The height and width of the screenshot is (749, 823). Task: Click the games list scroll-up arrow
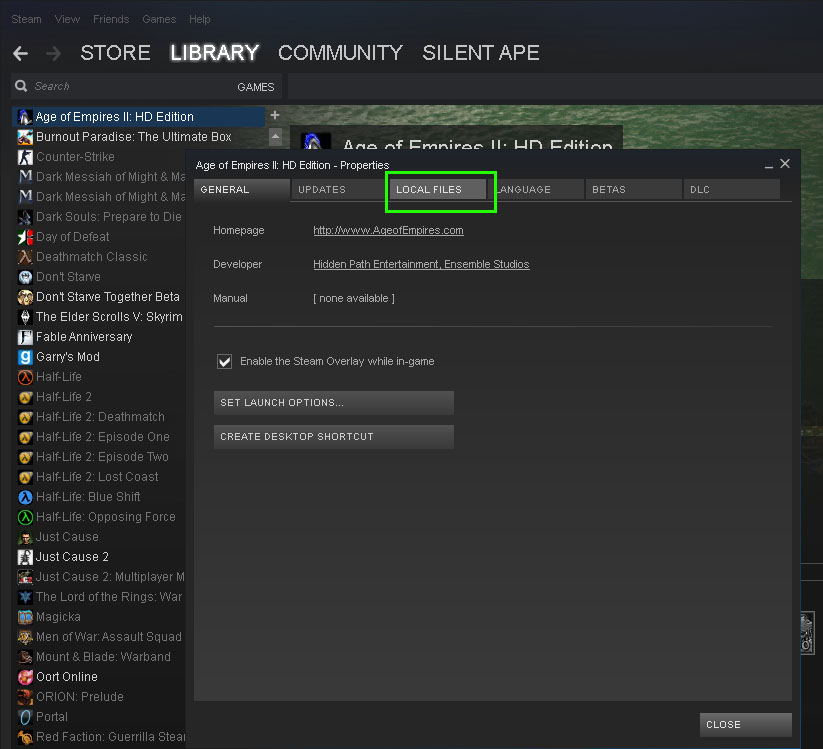tap(276, 137)
